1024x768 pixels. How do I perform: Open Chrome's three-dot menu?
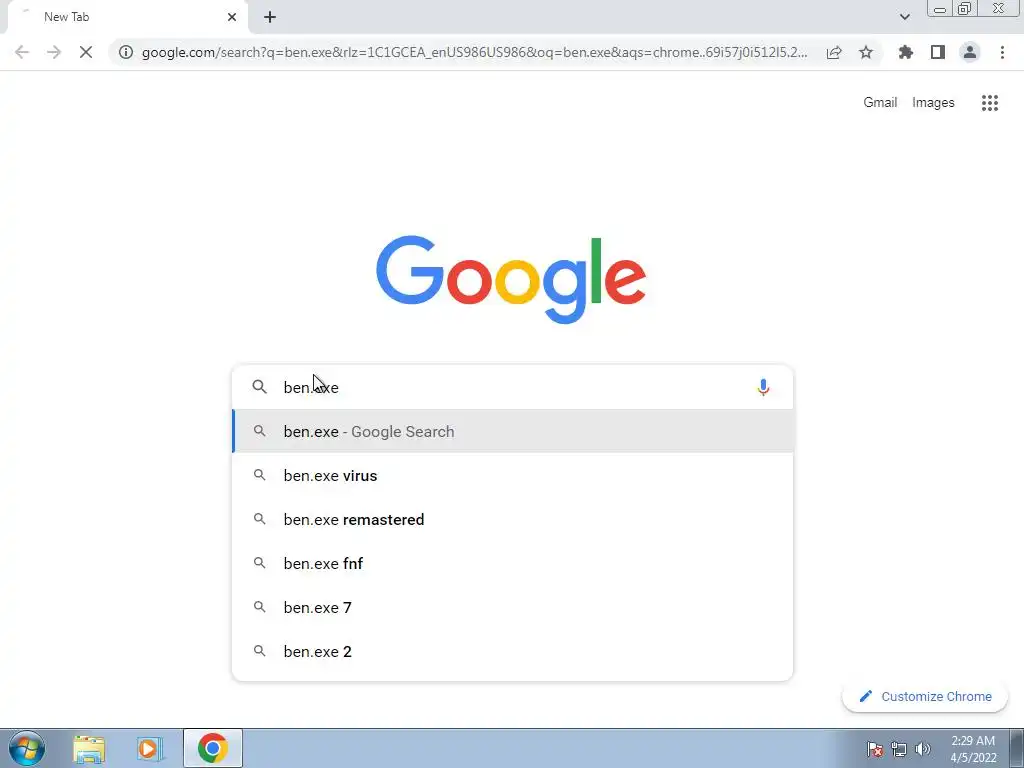pos(1002,52)
